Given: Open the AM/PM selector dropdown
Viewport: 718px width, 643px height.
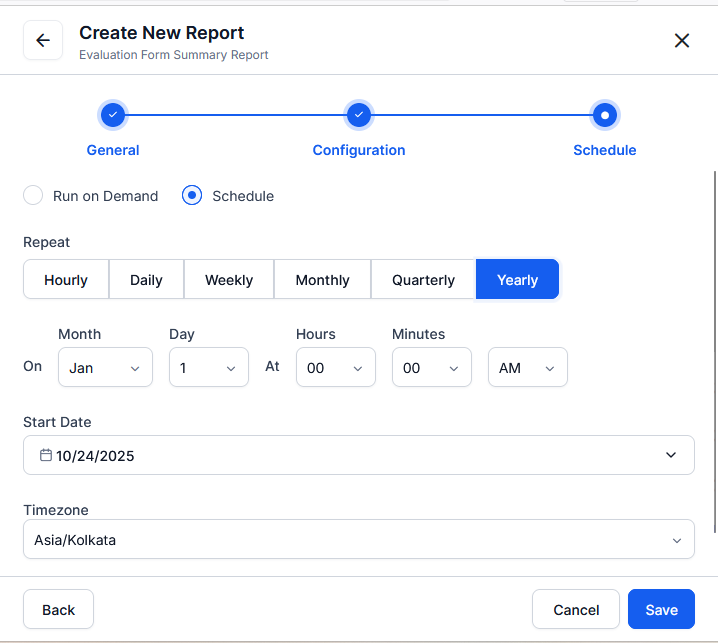Looking at the screenshot, I should tap(527, 368).
